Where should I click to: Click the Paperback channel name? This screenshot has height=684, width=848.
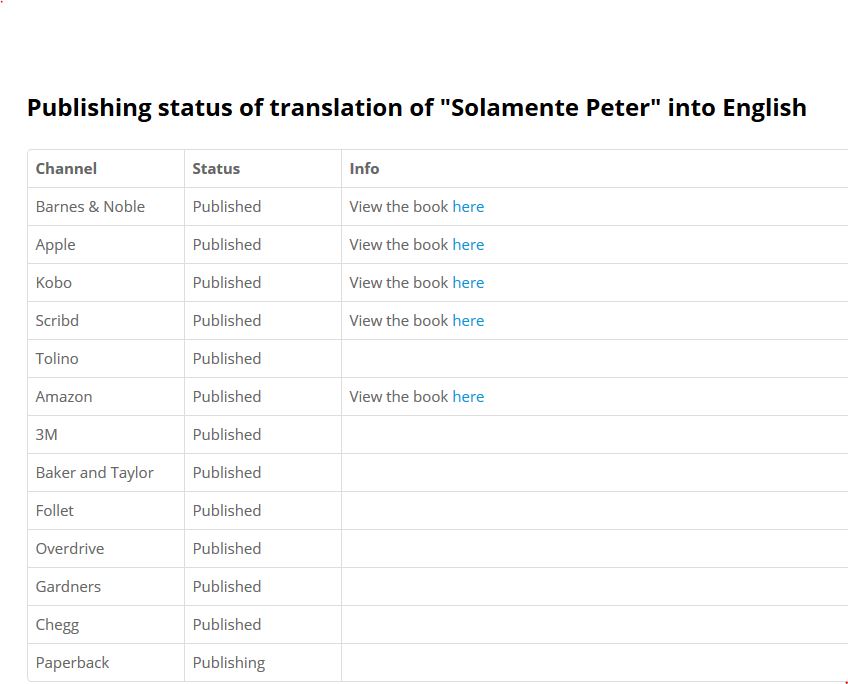click(x=73, y=663)
